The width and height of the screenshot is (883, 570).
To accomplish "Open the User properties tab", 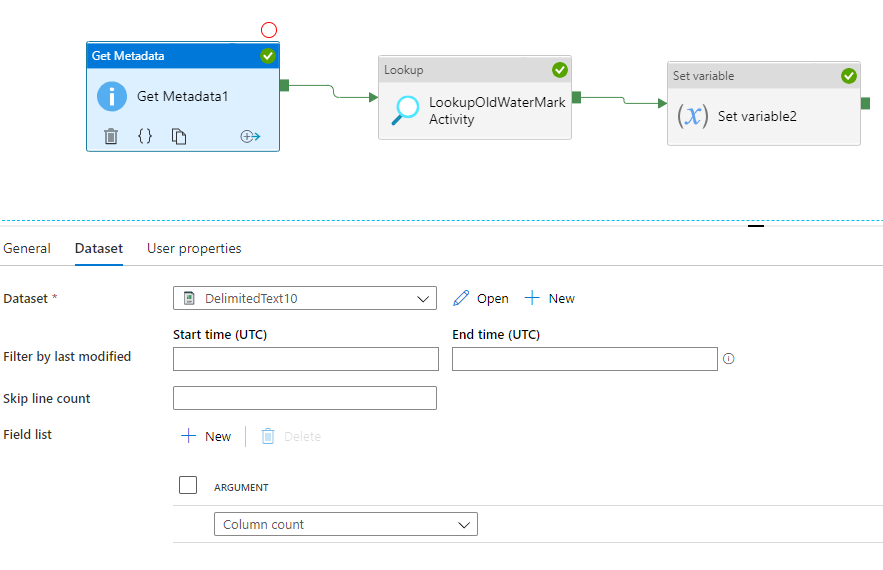I will (x=194, y=248).
